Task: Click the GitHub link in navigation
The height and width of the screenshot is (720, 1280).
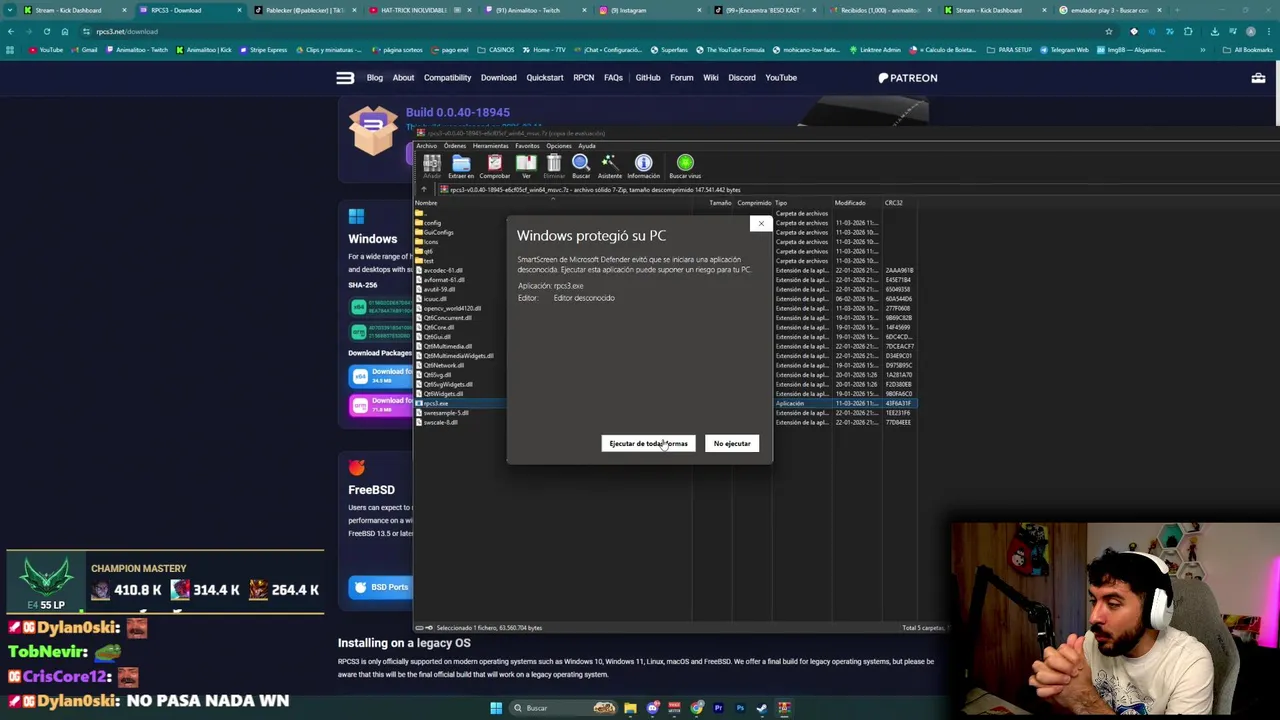Action: pos(648,78)
